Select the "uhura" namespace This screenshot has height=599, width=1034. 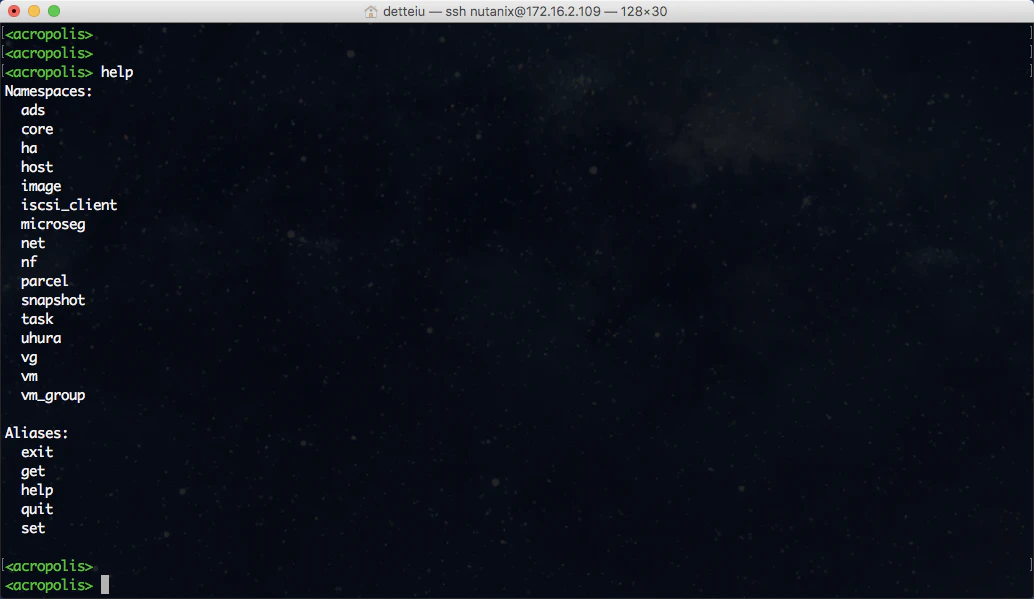(x=41, y=338)
